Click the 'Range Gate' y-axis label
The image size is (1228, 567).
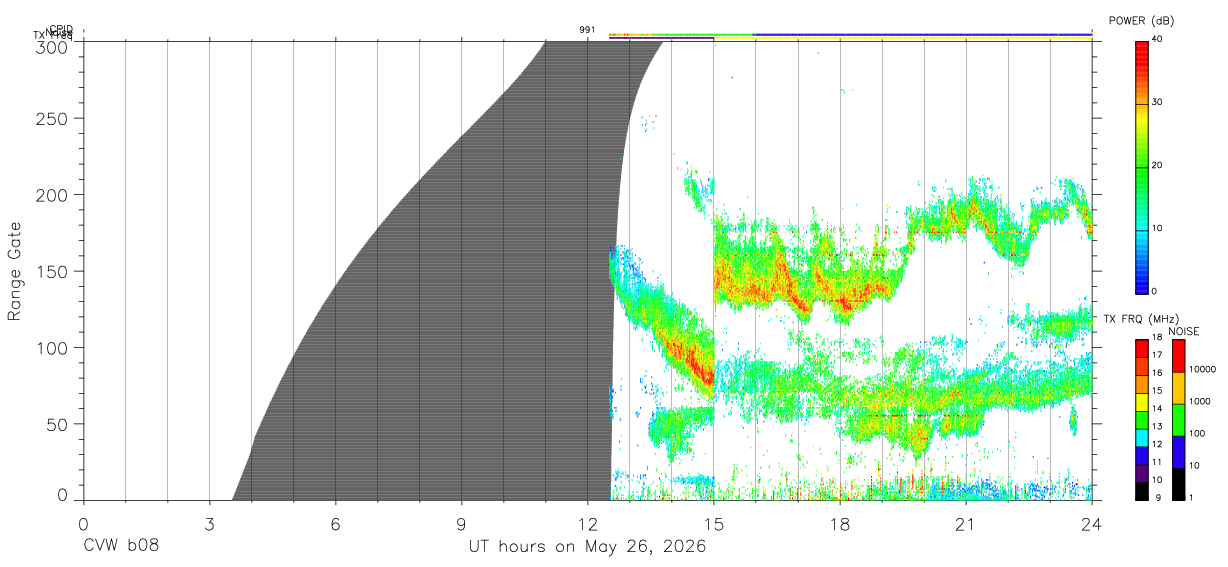(x=15, y=271)
